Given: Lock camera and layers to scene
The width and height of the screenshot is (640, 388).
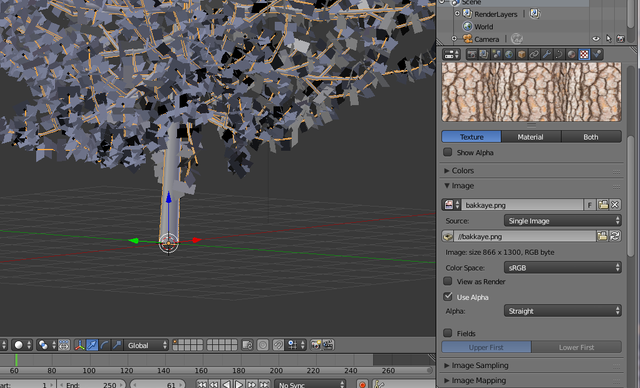Looking at the screenshot, I should point(247,345).
